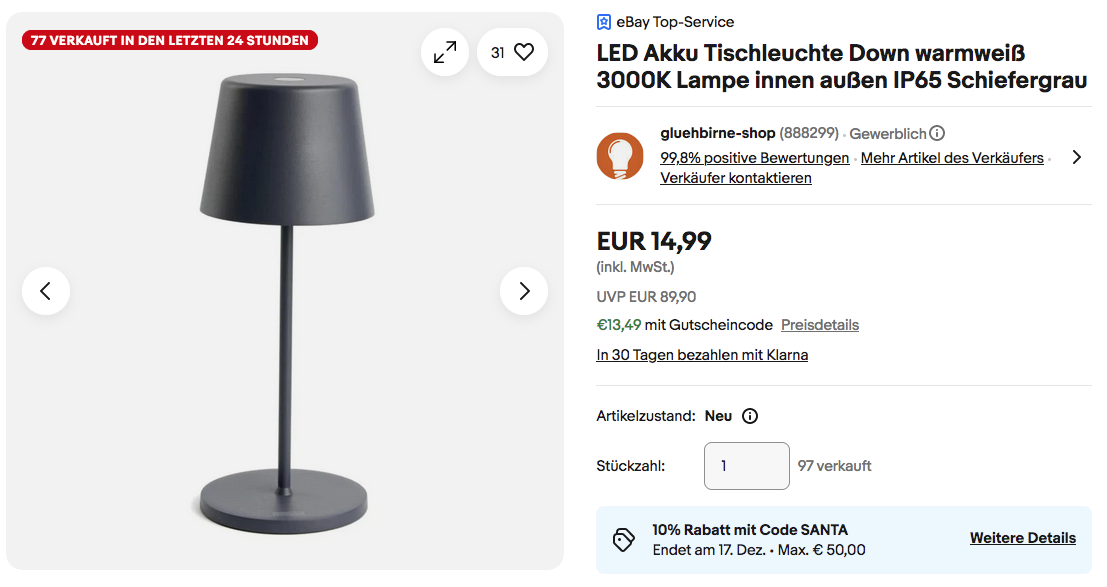Click the coupon tag icon
The image size is (1107, 587).
point(624,539)
